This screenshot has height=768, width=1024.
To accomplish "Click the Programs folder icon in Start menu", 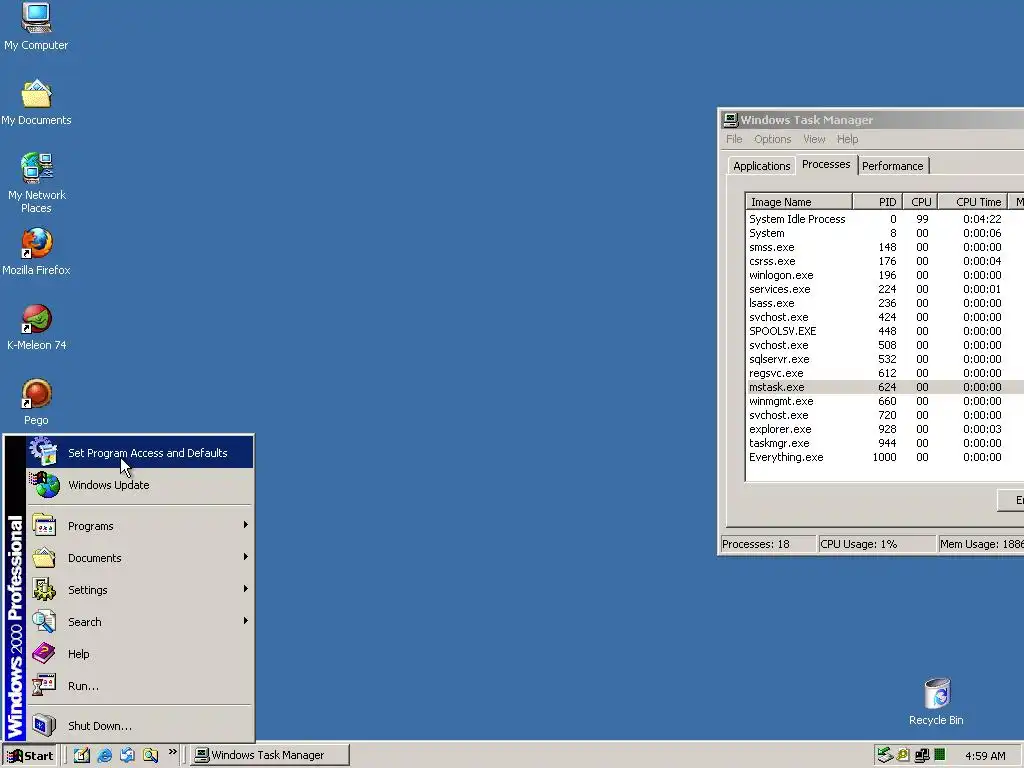I will point(44,526).
